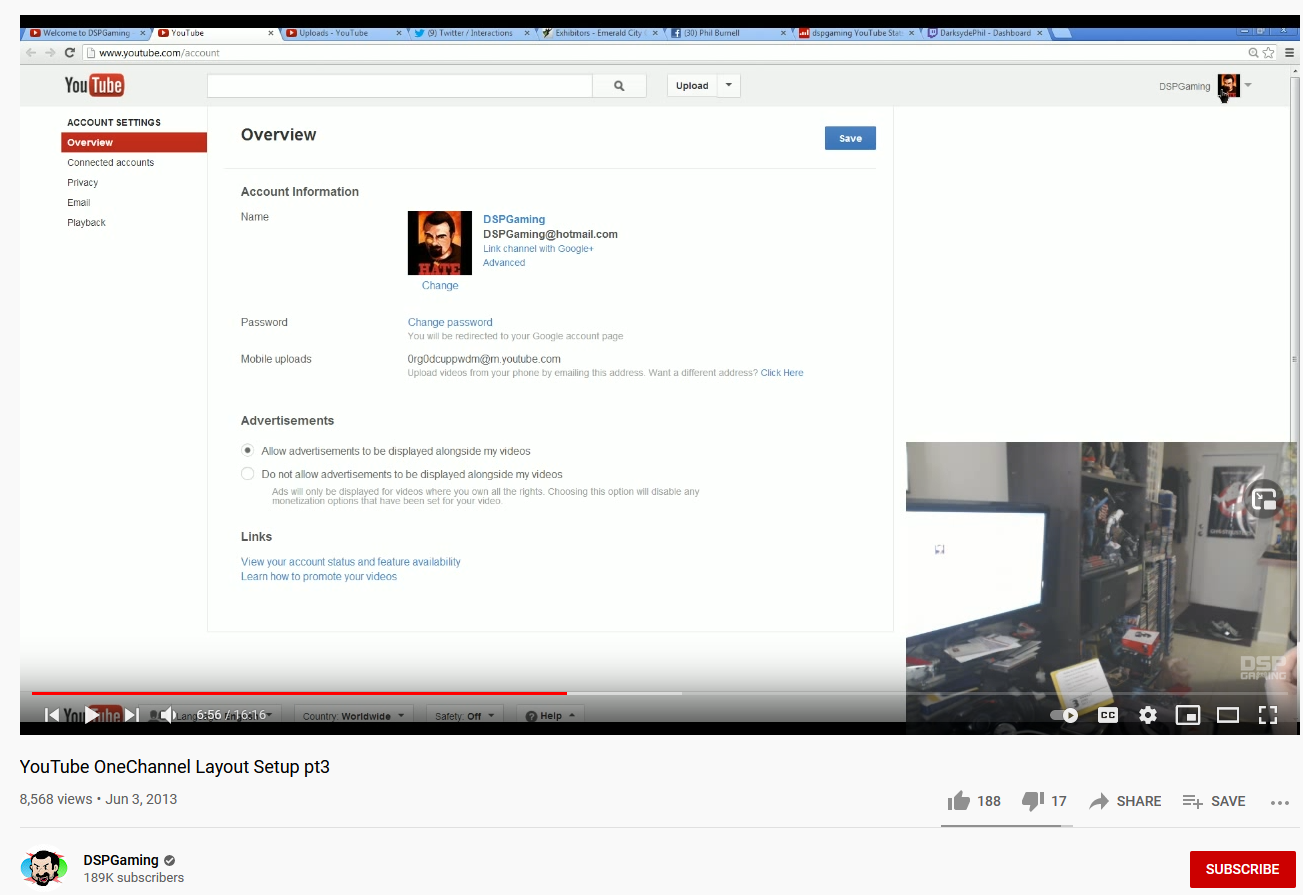
Task: Open the Country: Worldwide dropdown
Action: tap(355, 716)
